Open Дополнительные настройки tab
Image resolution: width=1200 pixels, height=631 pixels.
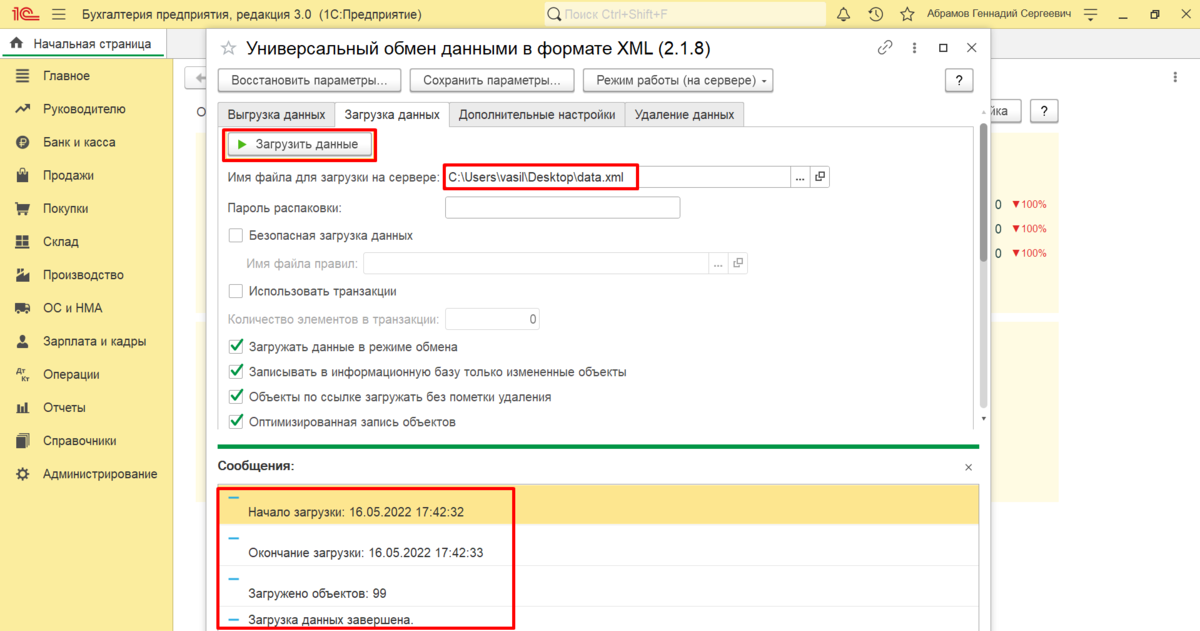point(537,115)
